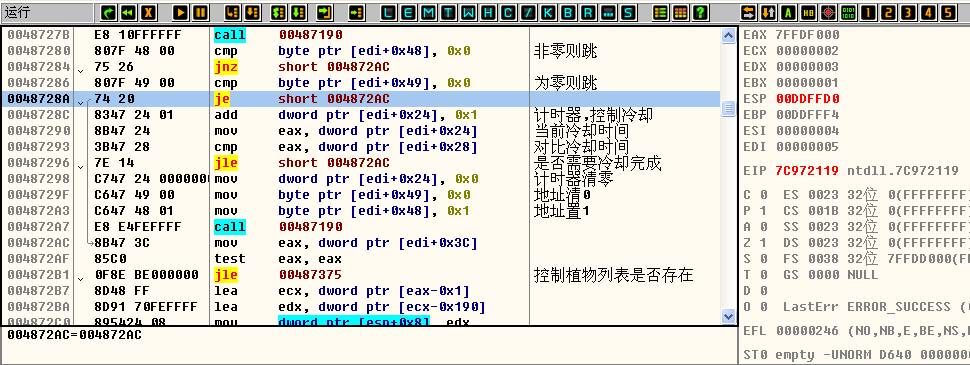Click the comment 控制植物列表是否存在
Image resolution: width=970 pixels, height=365 pixels.
tap(613, 275)
